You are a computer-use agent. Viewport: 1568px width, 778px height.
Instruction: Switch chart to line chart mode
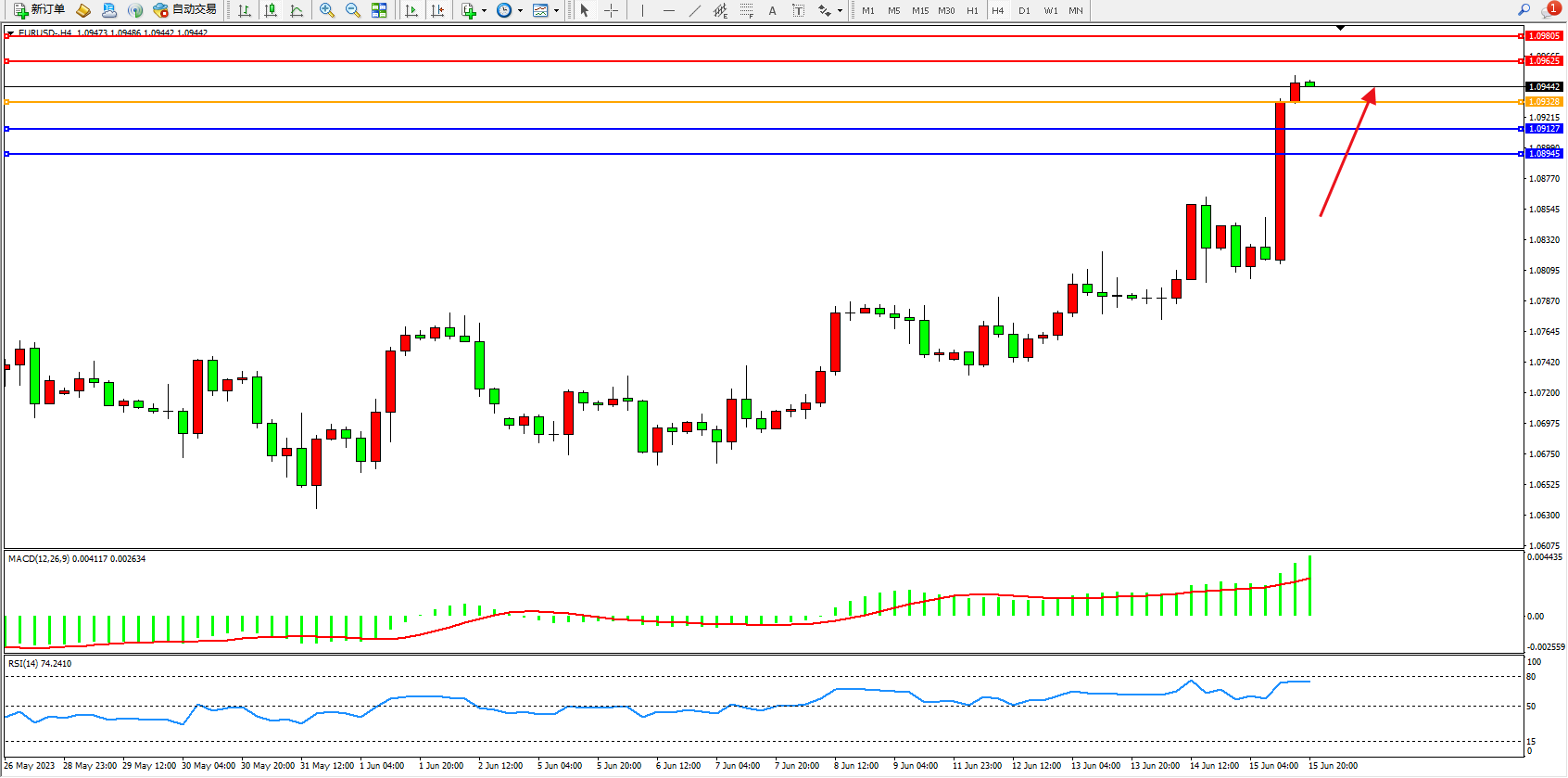(297, 10)
